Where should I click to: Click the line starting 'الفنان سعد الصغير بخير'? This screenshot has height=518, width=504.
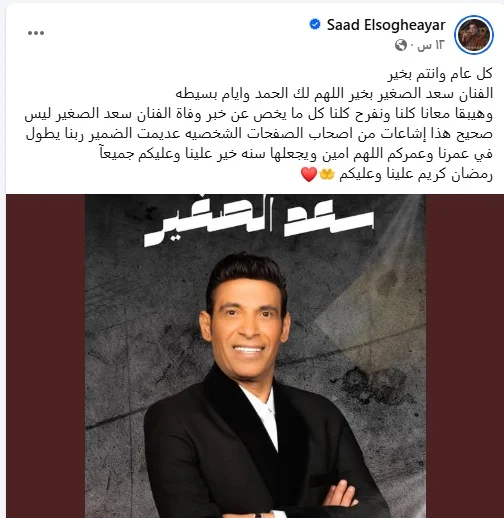point(334,94)
